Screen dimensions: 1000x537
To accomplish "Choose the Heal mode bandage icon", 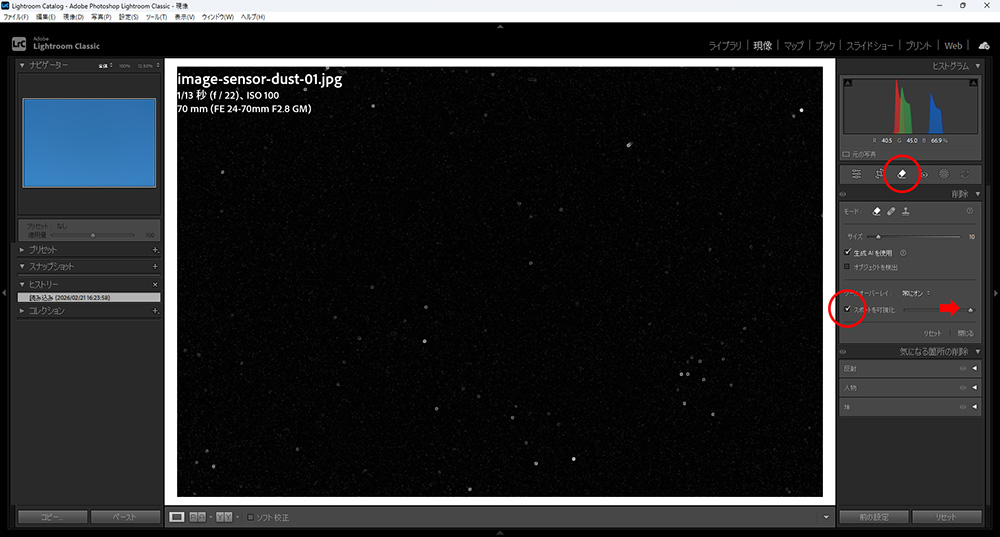I will [x=891, y=212].
